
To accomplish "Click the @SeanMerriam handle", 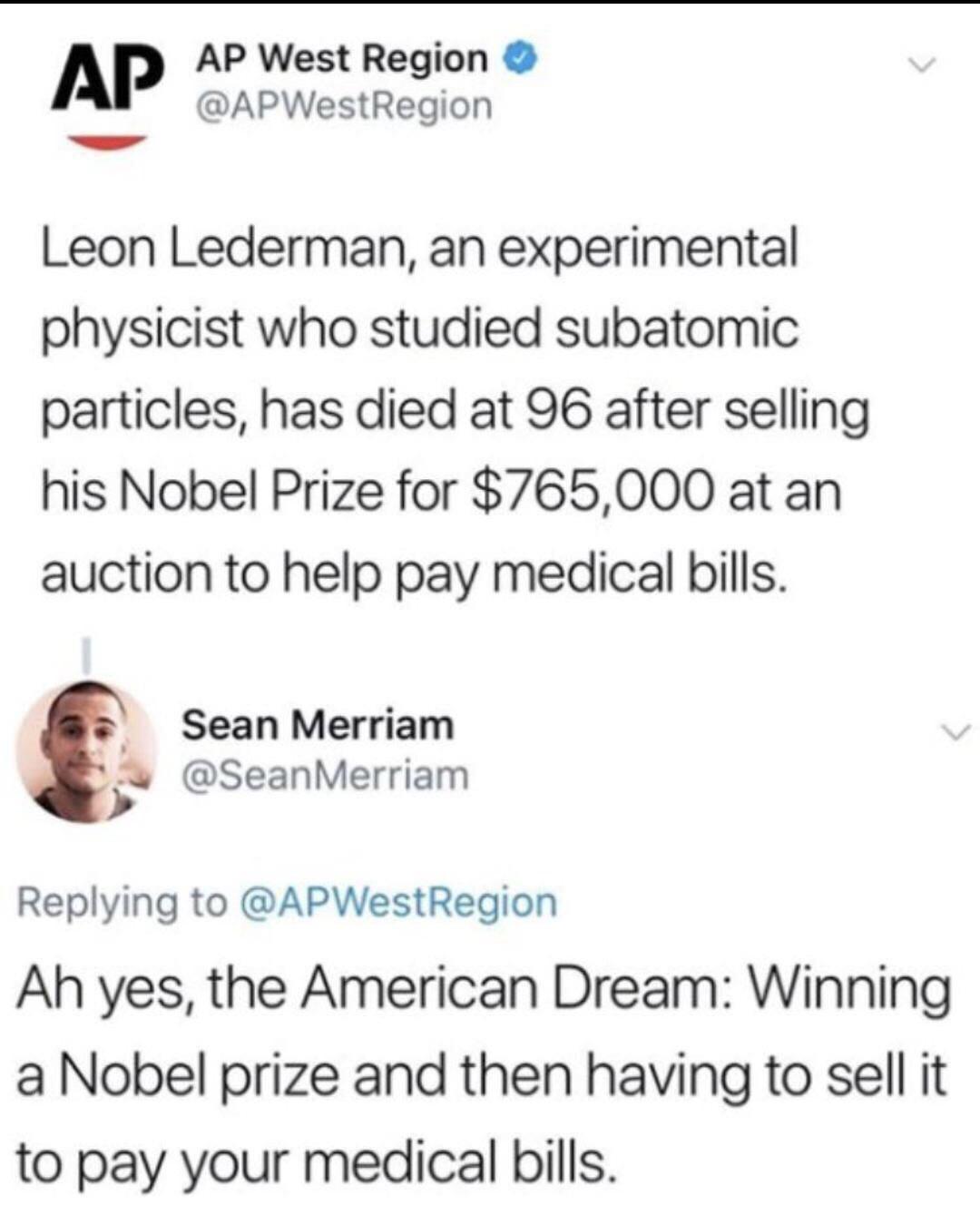I will 326,775.
